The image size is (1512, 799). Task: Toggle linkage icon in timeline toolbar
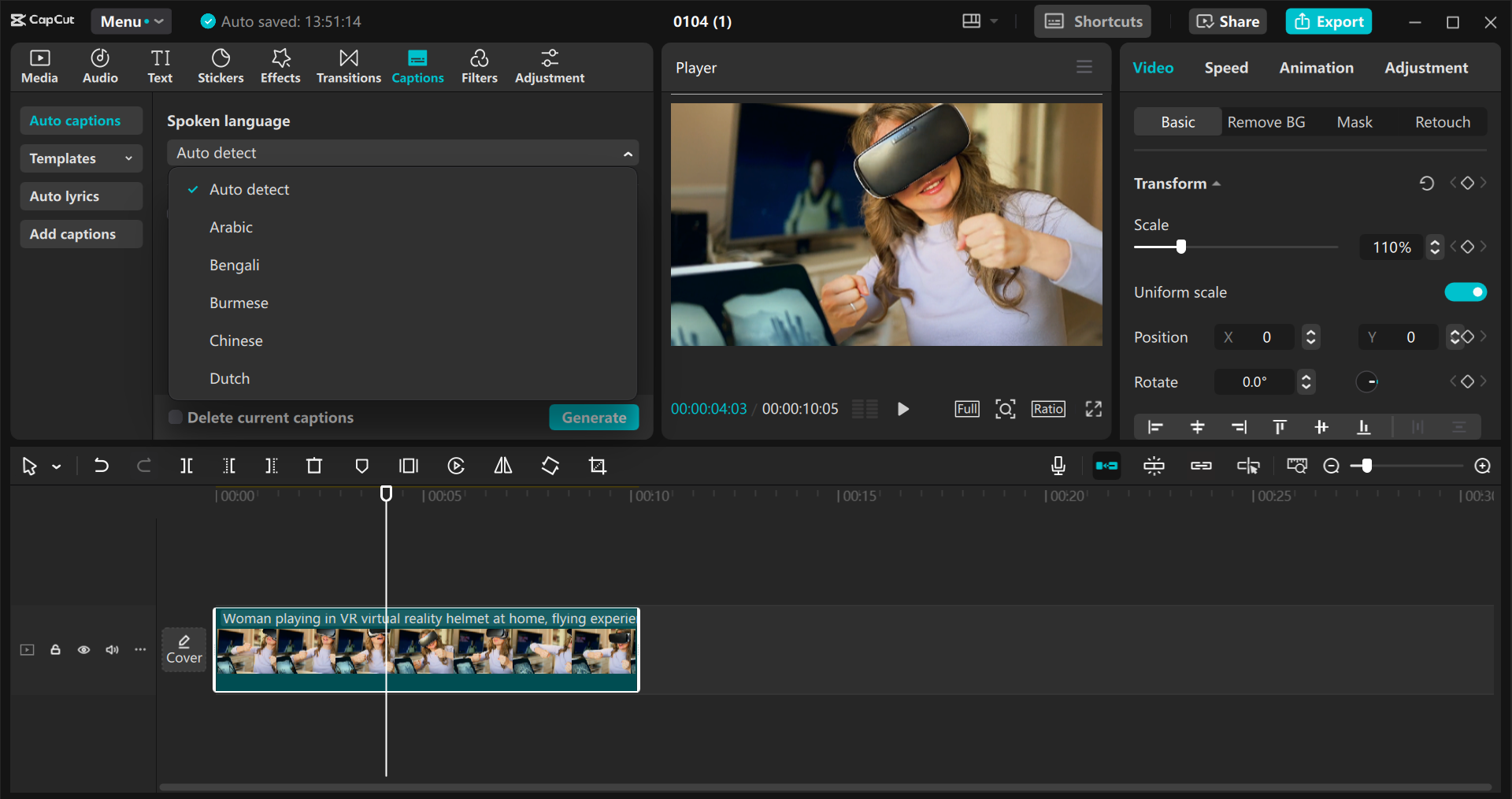click(x=1201, y=466)
